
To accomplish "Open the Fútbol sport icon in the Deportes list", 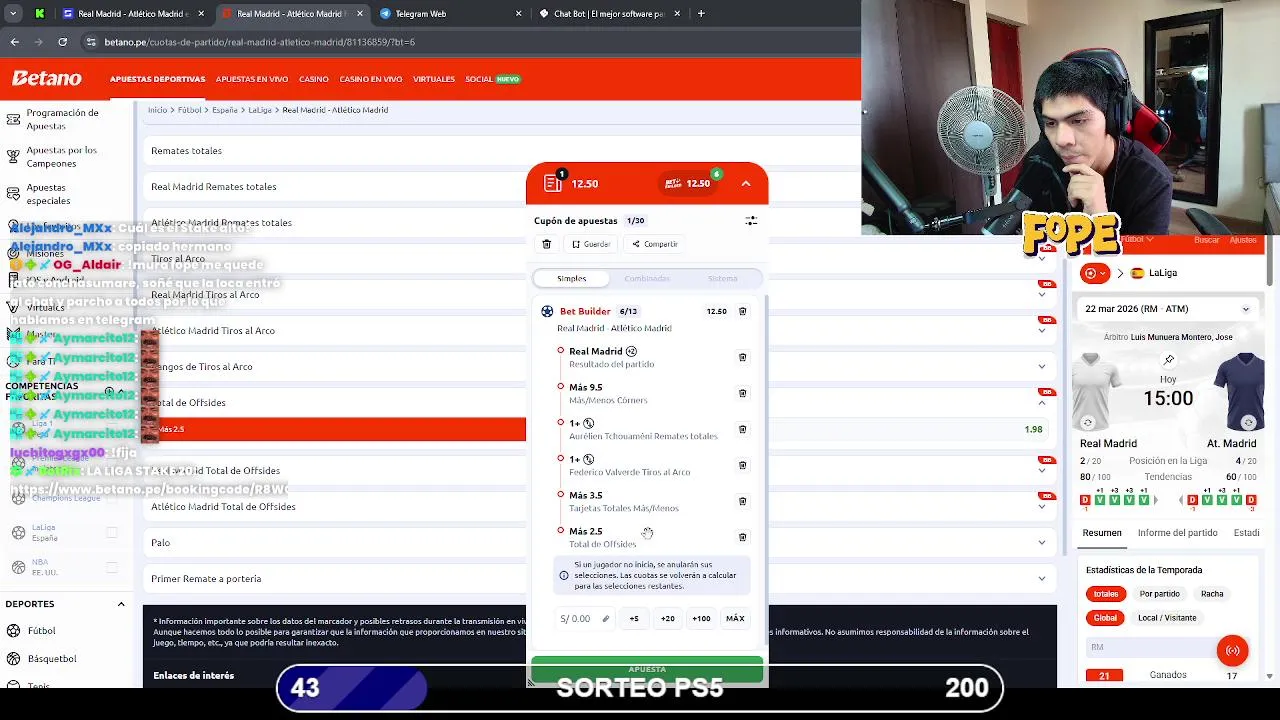I will pyautogui.click(x=14, y=631).
